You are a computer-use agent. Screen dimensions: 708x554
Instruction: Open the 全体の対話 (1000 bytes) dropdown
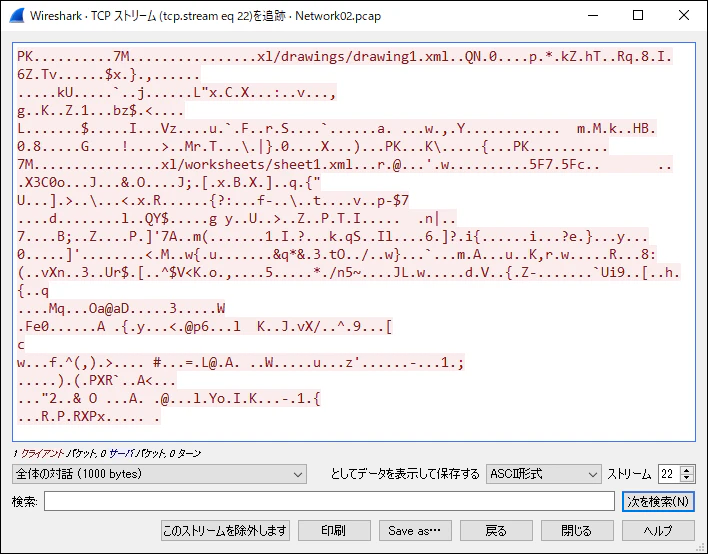(x=159, y=474)
